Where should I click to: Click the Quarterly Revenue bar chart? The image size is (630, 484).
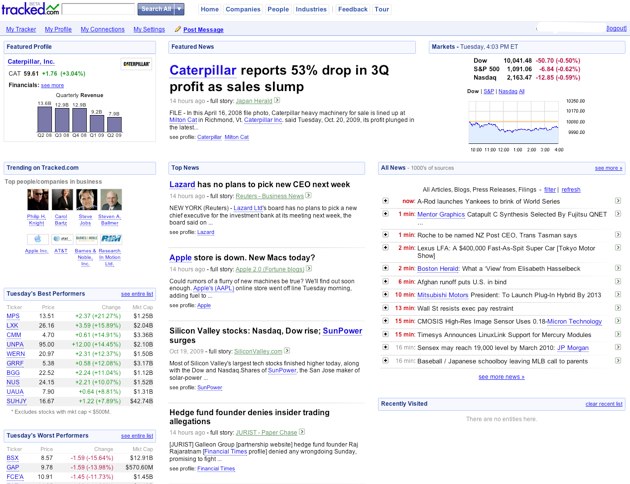(79, 118)
